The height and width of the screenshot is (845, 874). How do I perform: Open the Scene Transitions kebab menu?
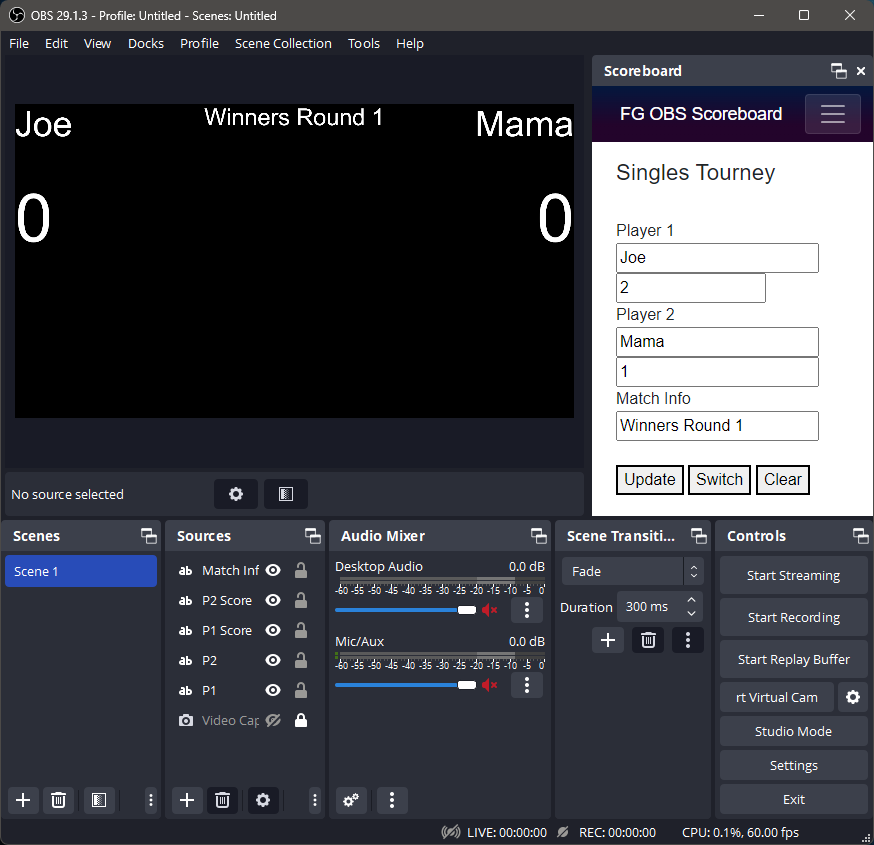687,640
